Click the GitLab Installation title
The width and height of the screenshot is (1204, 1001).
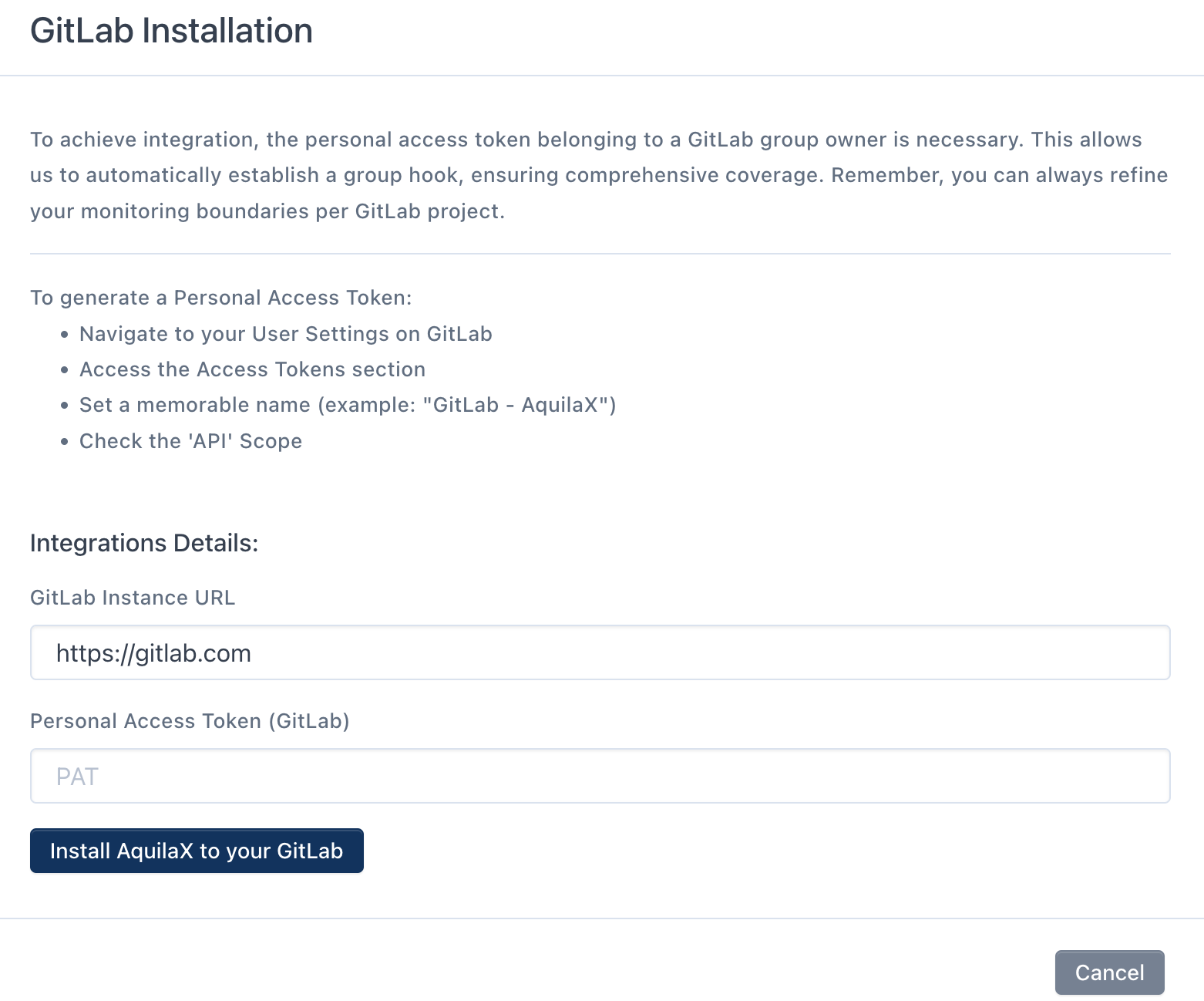(171, 31)
